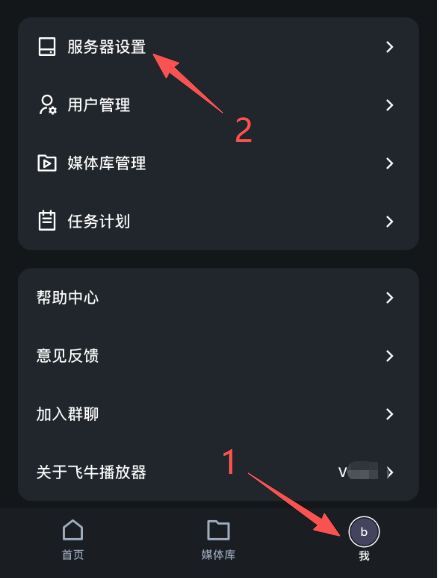Open 意见反馈 text entry
This screenshot has height=578, width=439.
click(67, 356)
